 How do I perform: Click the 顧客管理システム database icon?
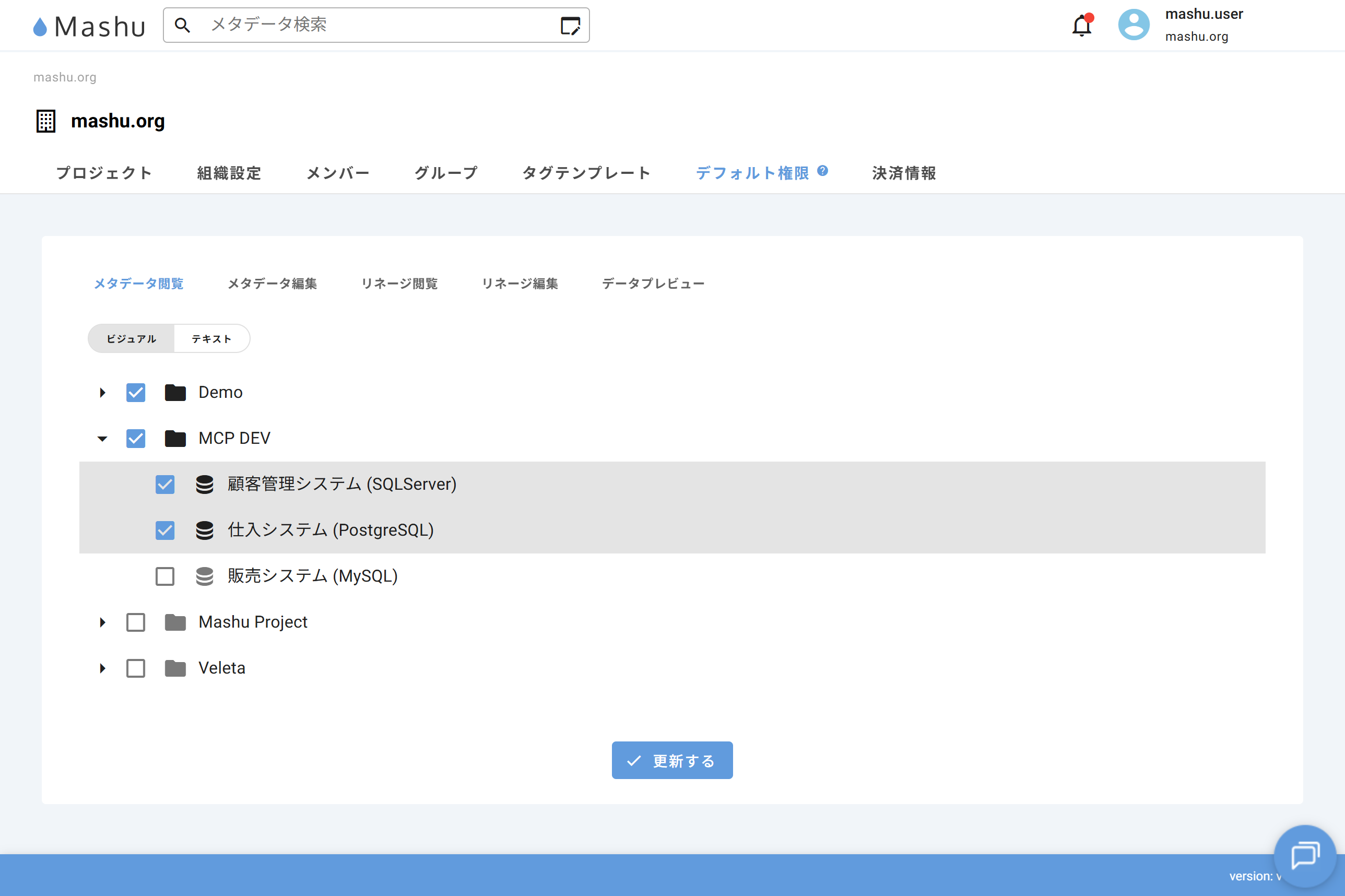click(x=205, y=485)
